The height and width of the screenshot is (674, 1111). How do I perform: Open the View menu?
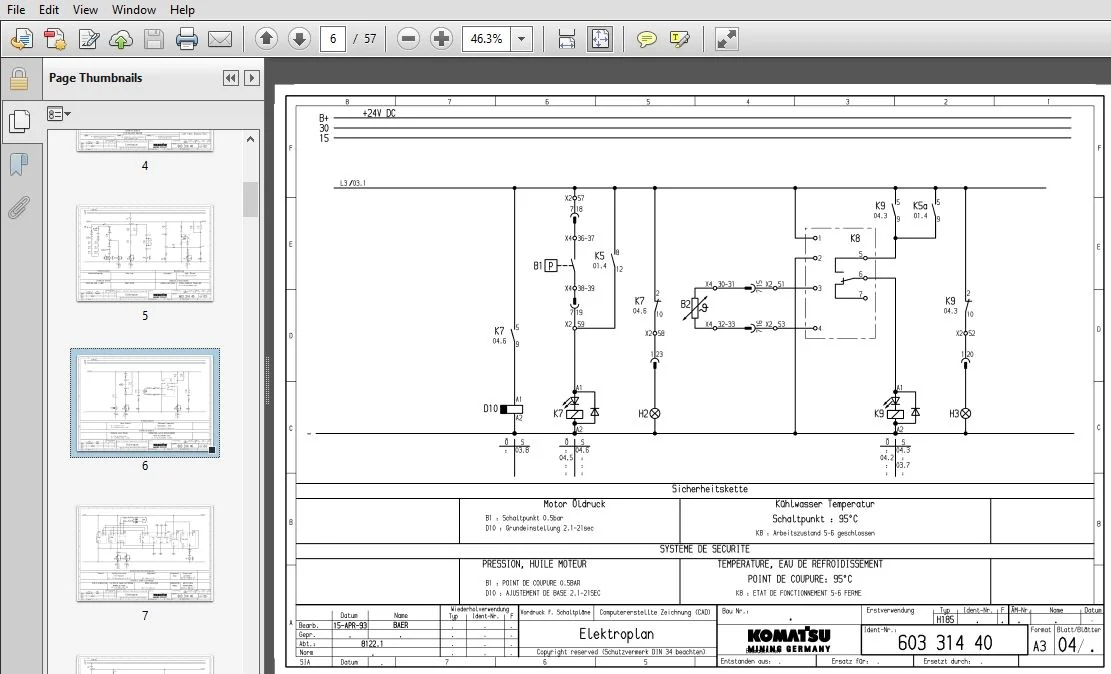[x=85, y=10]
